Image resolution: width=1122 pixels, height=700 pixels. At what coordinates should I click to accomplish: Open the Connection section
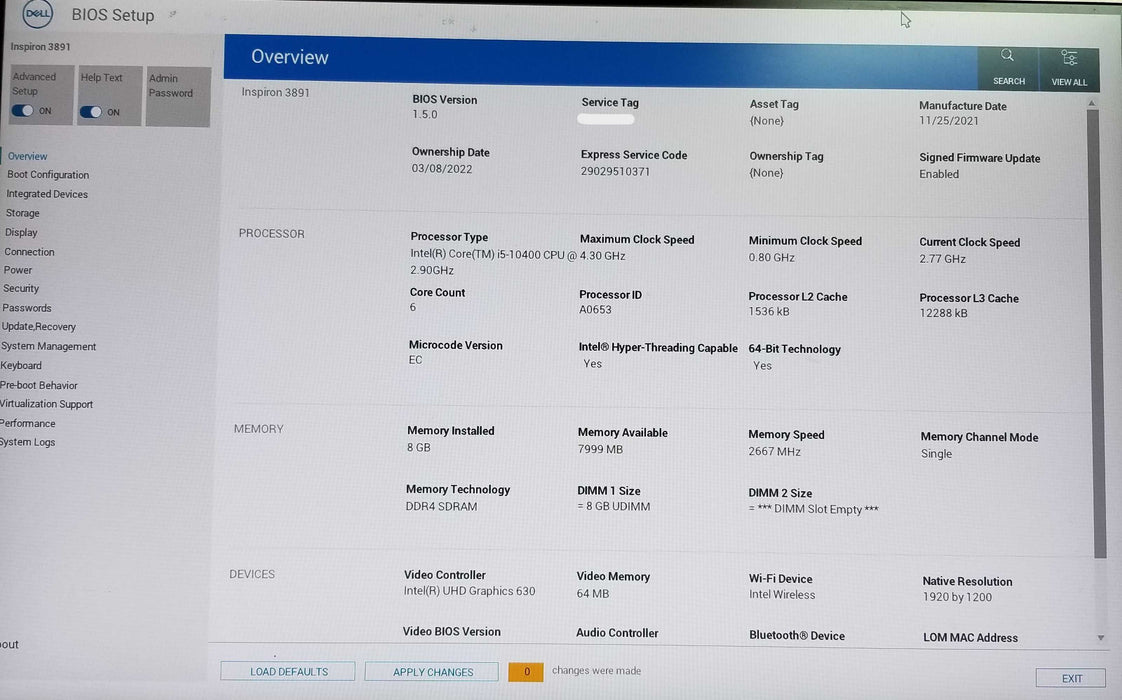point(29,252)
